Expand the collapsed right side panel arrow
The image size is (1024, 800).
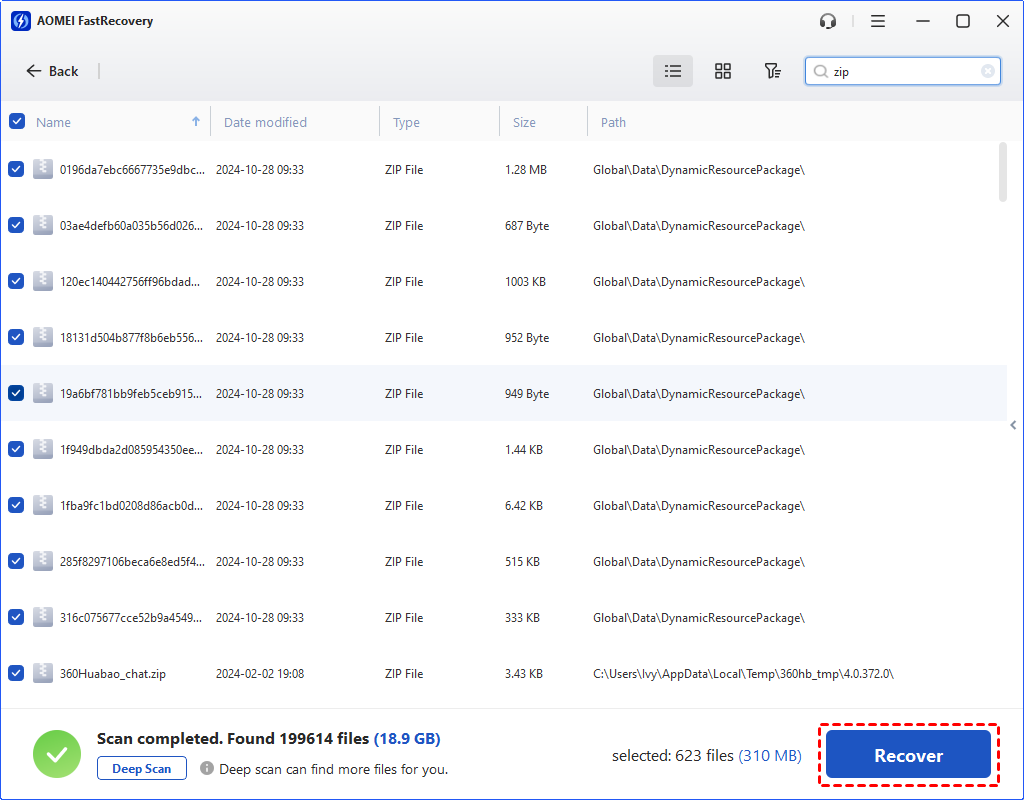point(1013,425)
